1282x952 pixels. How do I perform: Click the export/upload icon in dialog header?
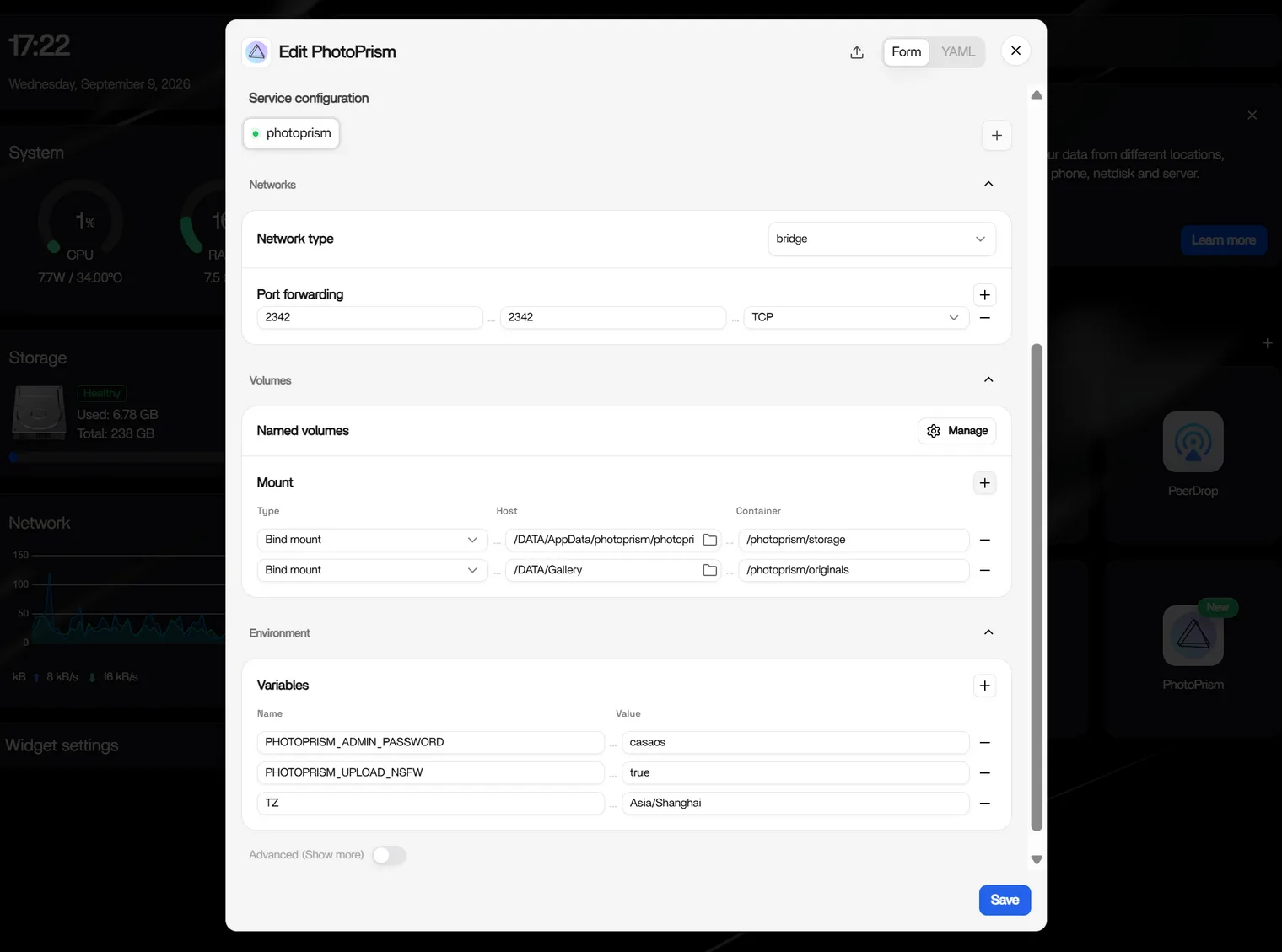click(x=857, y=52)
